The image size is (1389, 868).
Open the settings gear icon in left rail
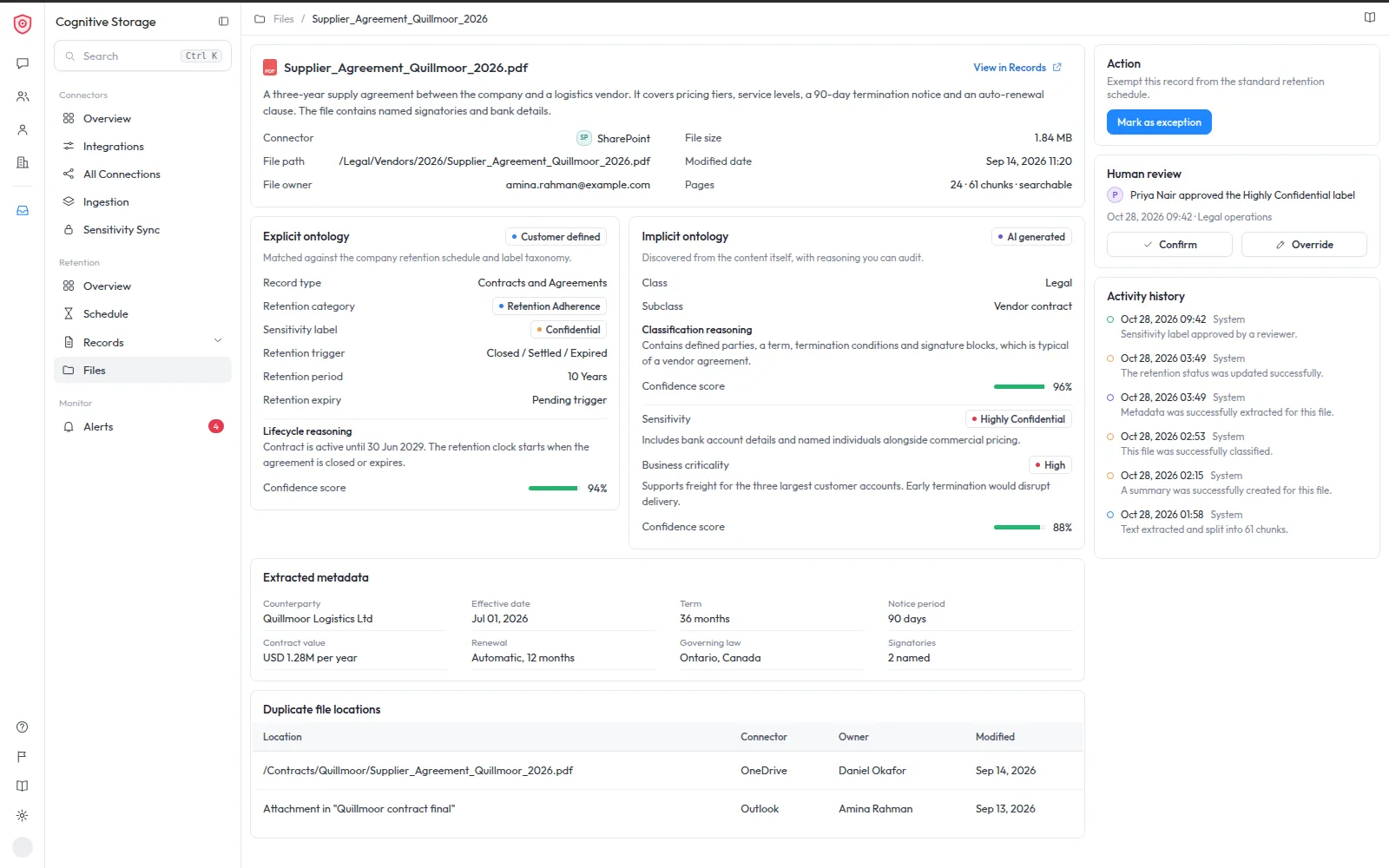tap(23, 816)
